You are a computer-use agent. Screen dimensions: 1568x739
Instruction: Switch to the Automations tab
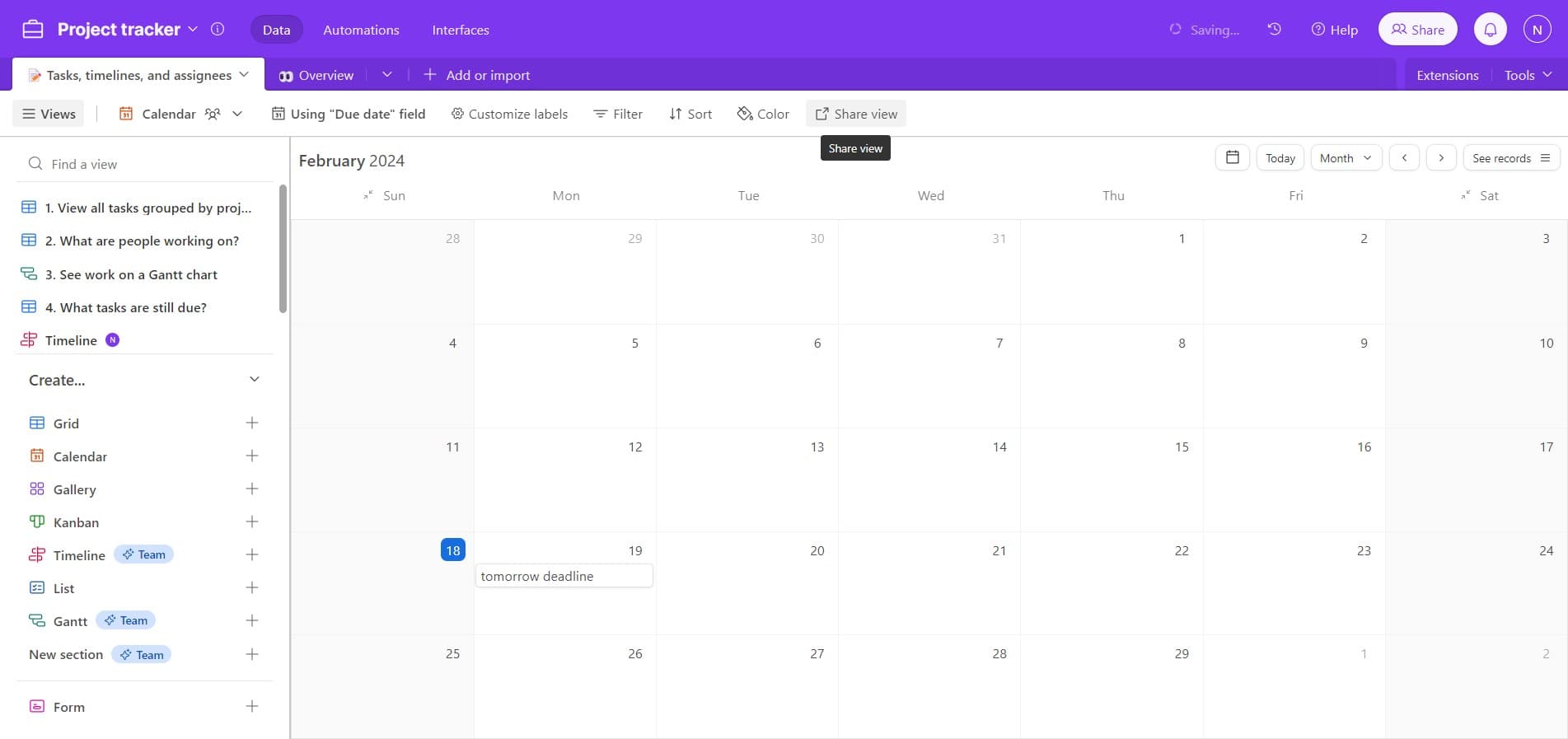[361, 30]
